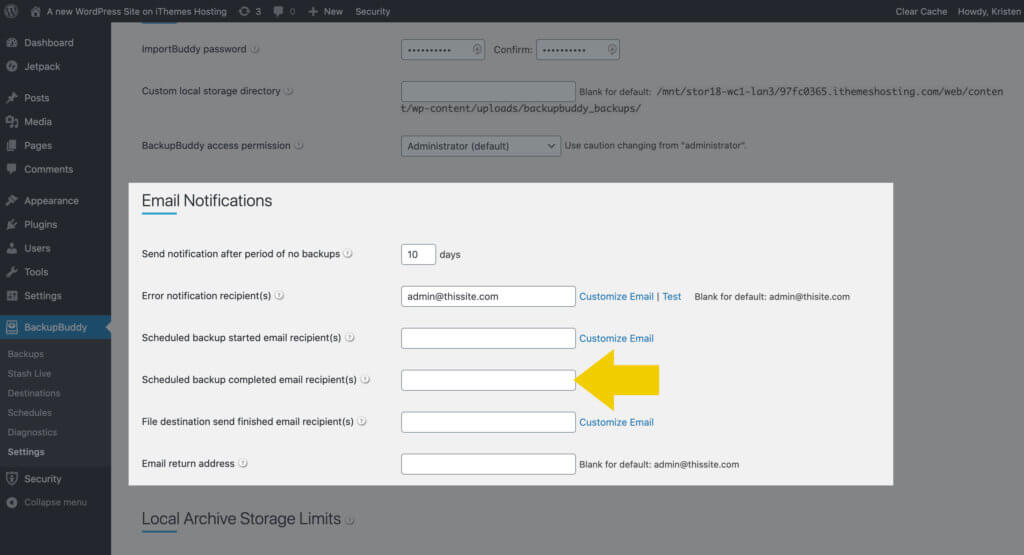Open the comments bubble icon in admin bar
Image resolution: width=1024 pixels, height=555 pixels.
point(278,11)
